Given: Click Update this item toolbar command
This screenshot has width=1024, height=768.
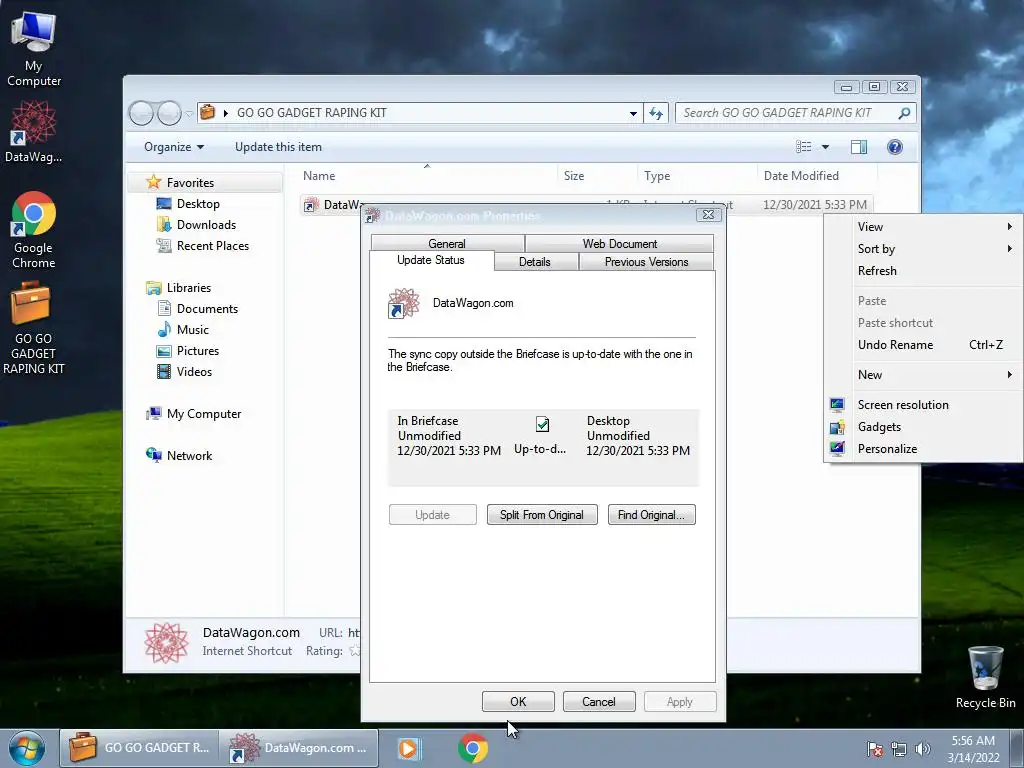Looking at the screenshot, I should pos(278,147).
